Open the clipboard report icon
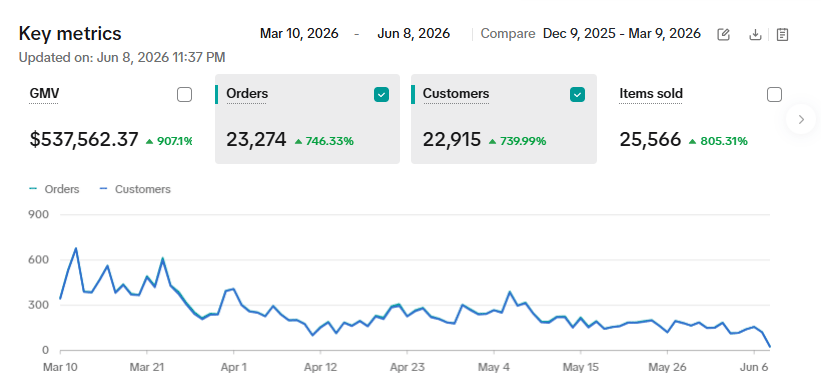 click(x=782, y=35)
